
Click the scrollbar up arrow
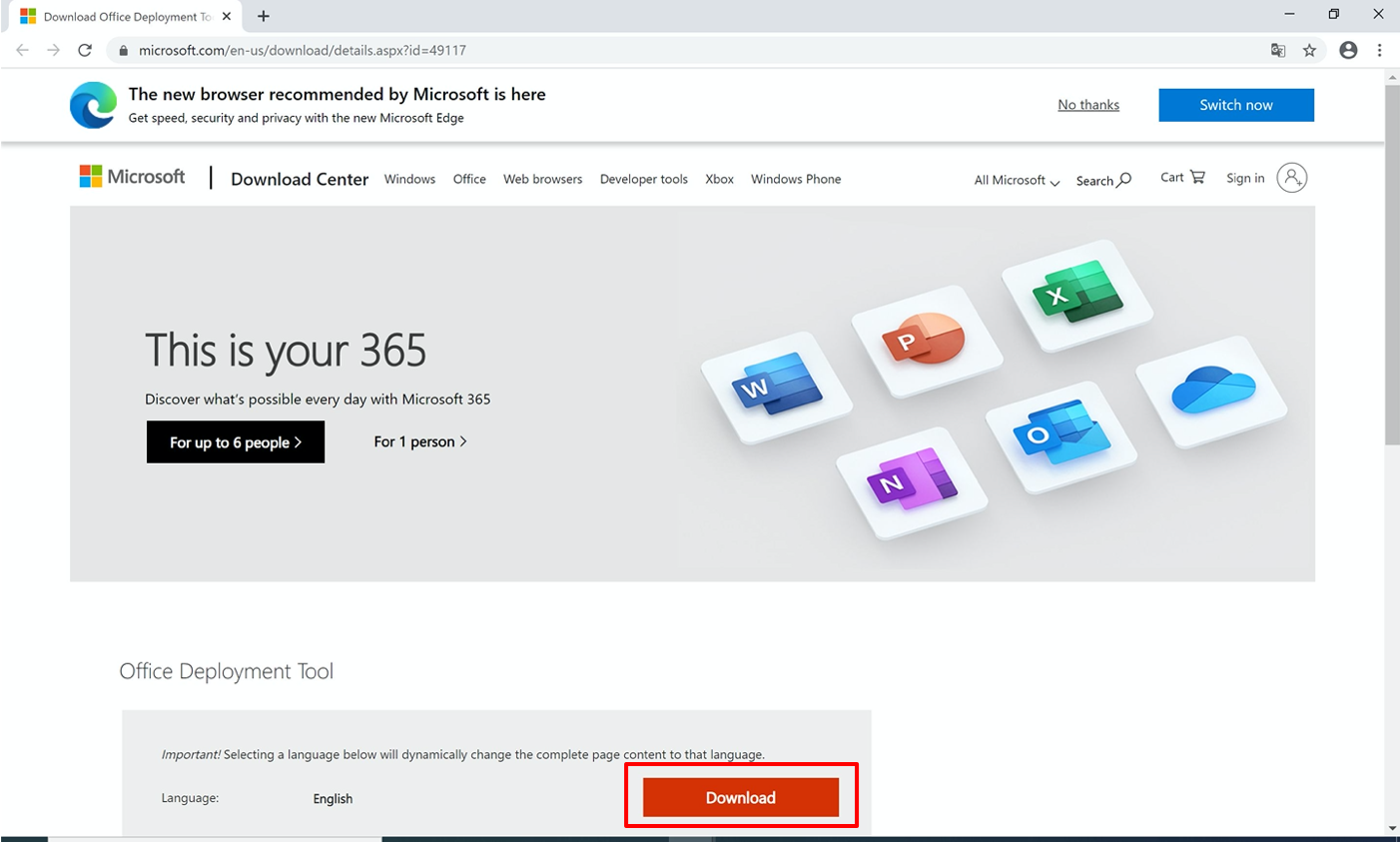tap(1392, 77)
